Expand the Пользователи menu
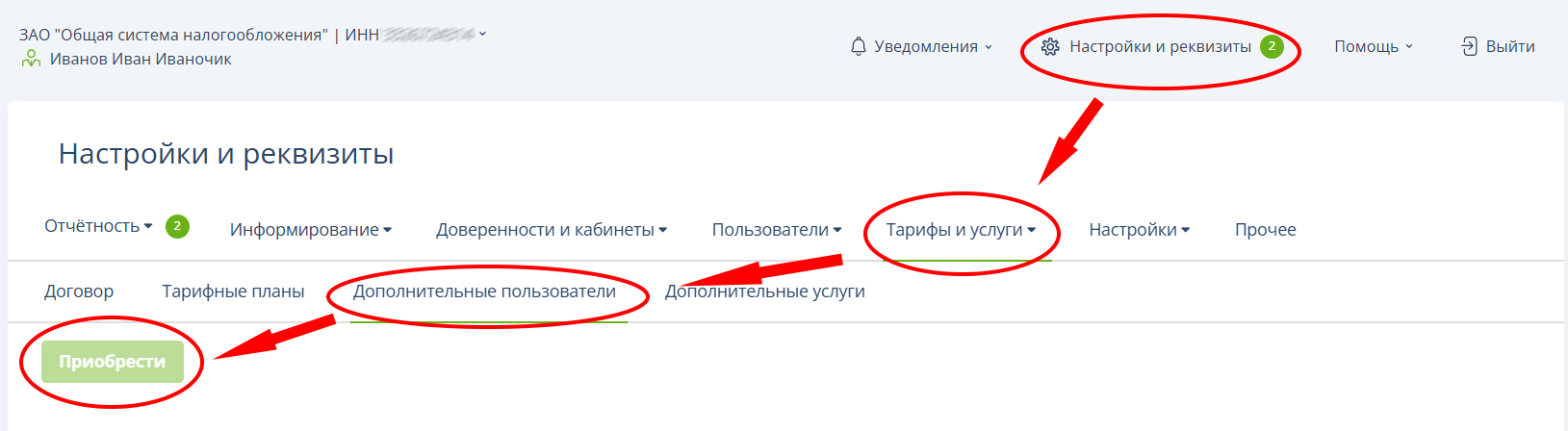 (776, 230)
